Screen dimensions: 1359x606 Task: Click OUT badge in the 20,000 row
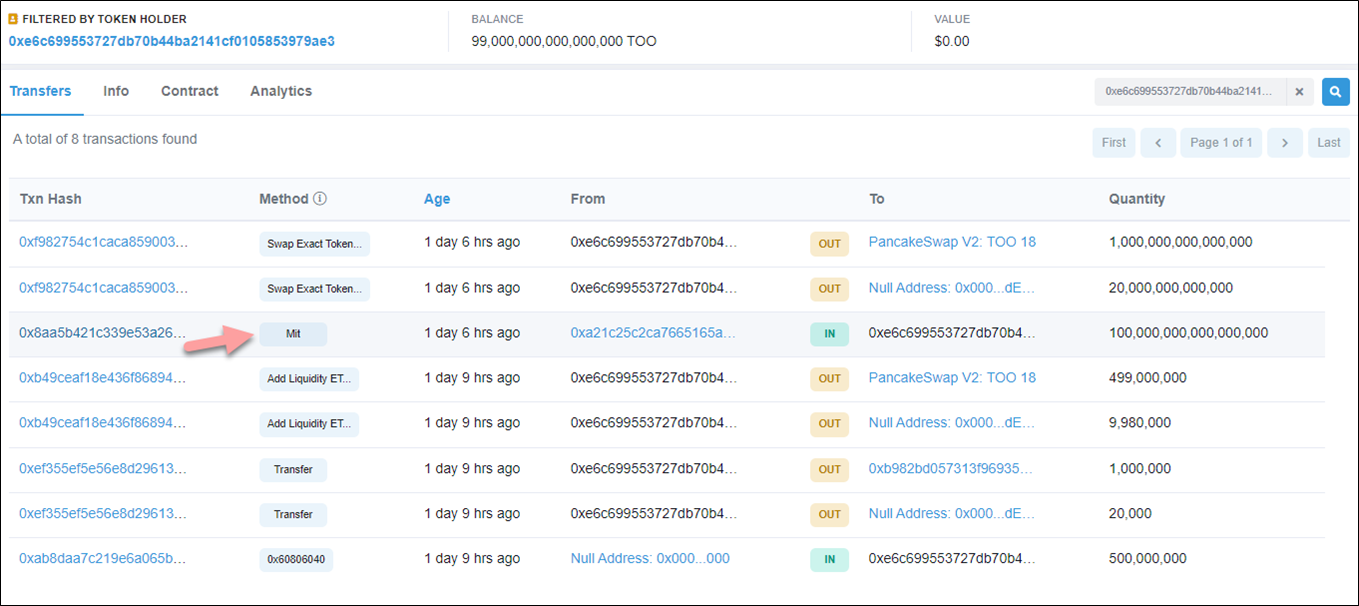(x=829, y=514)
